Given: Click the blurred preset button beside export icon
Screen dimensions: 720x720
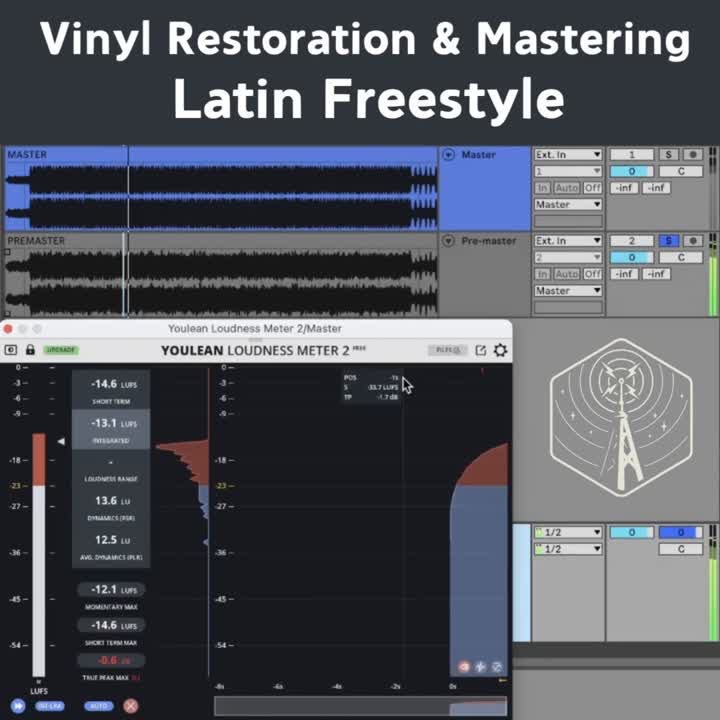Looking at the screenshot, I should [x=448, y=350].
